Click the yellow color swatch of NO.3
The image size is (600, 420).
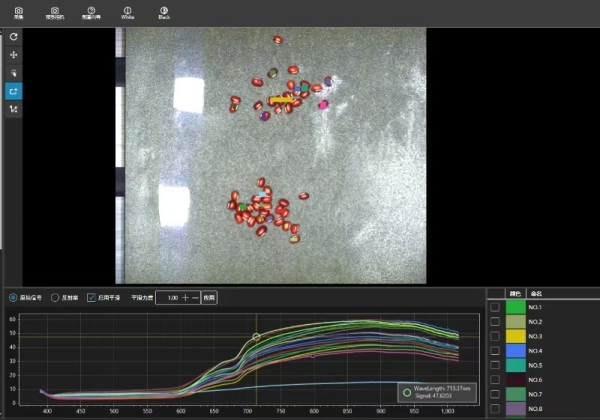[x=516, y=336]
